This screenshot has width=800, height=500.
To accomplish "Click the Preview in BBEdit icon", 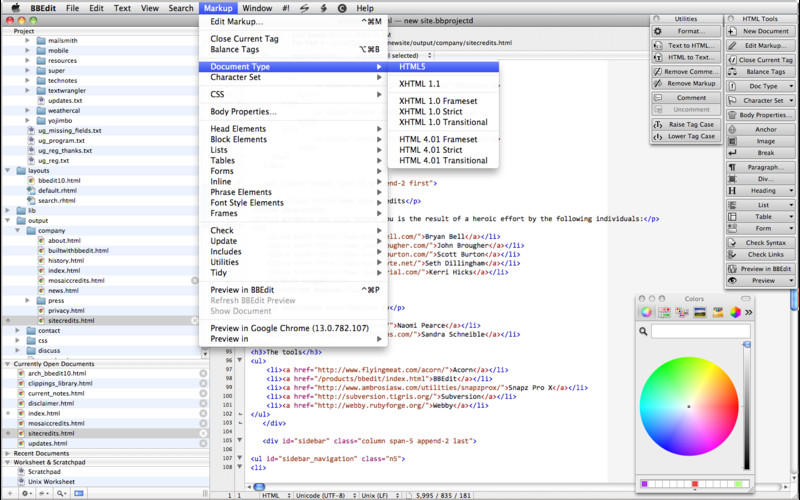I will pyautogui.click(x=732, y=269).
